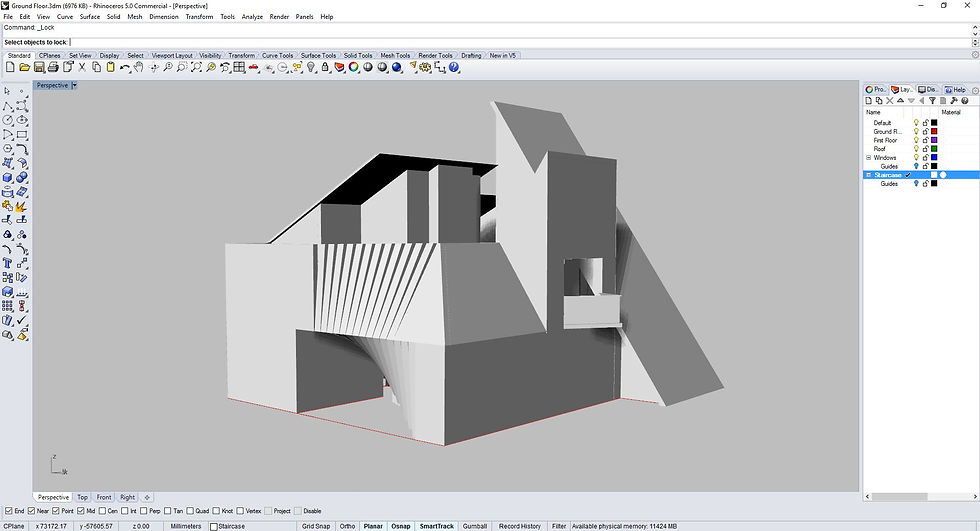Switch to the Solid Tools toolbar tab
Viewport: 980px width, 531px height.
click(358, 56)
